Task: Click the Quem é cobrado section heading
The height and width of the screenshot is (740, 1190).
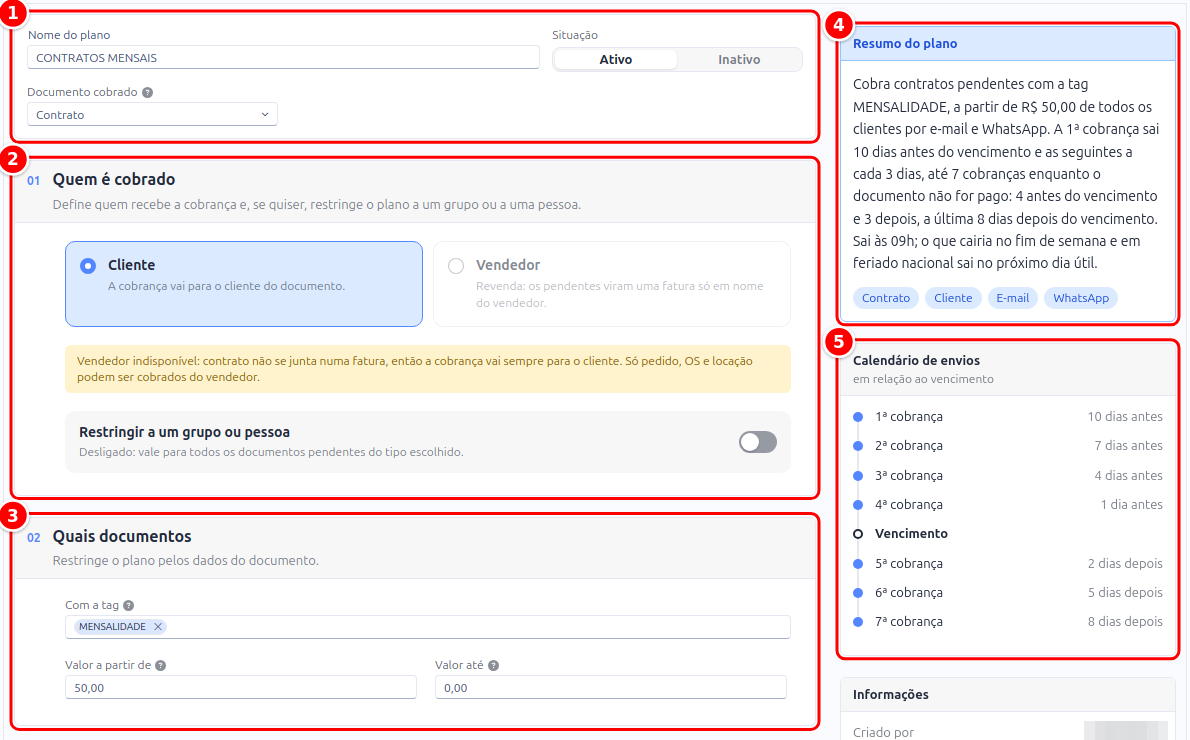Action: [x=114, y=180]
